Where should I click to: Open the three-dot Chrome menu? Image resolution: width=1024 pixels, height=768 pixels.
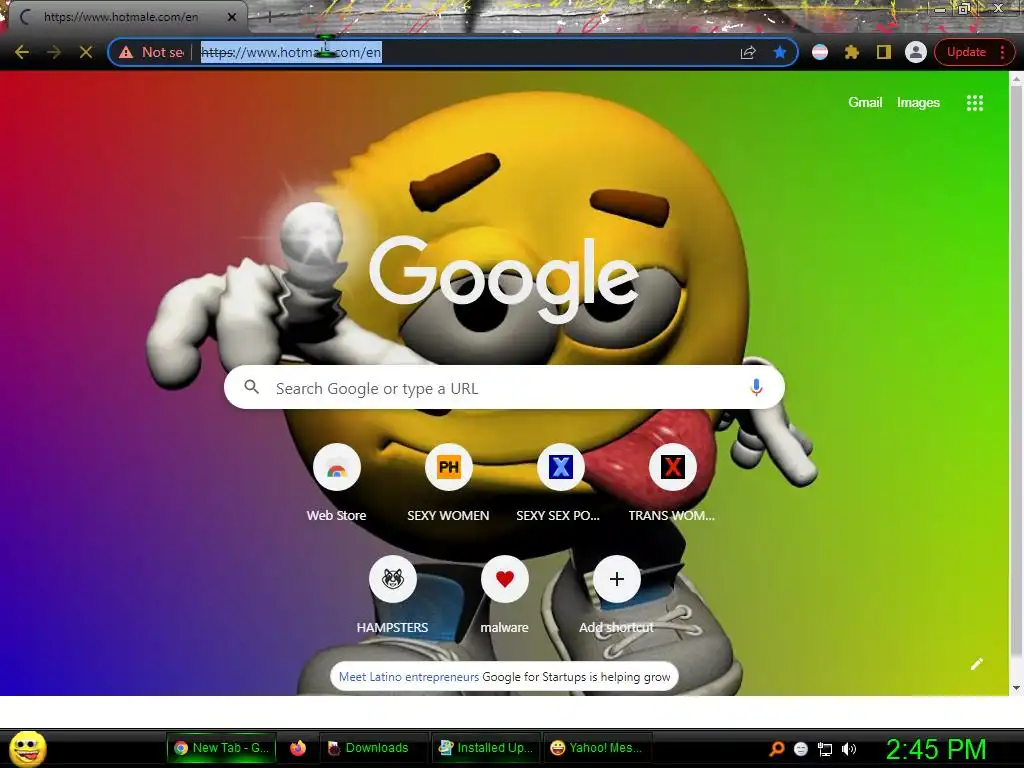1002,52
